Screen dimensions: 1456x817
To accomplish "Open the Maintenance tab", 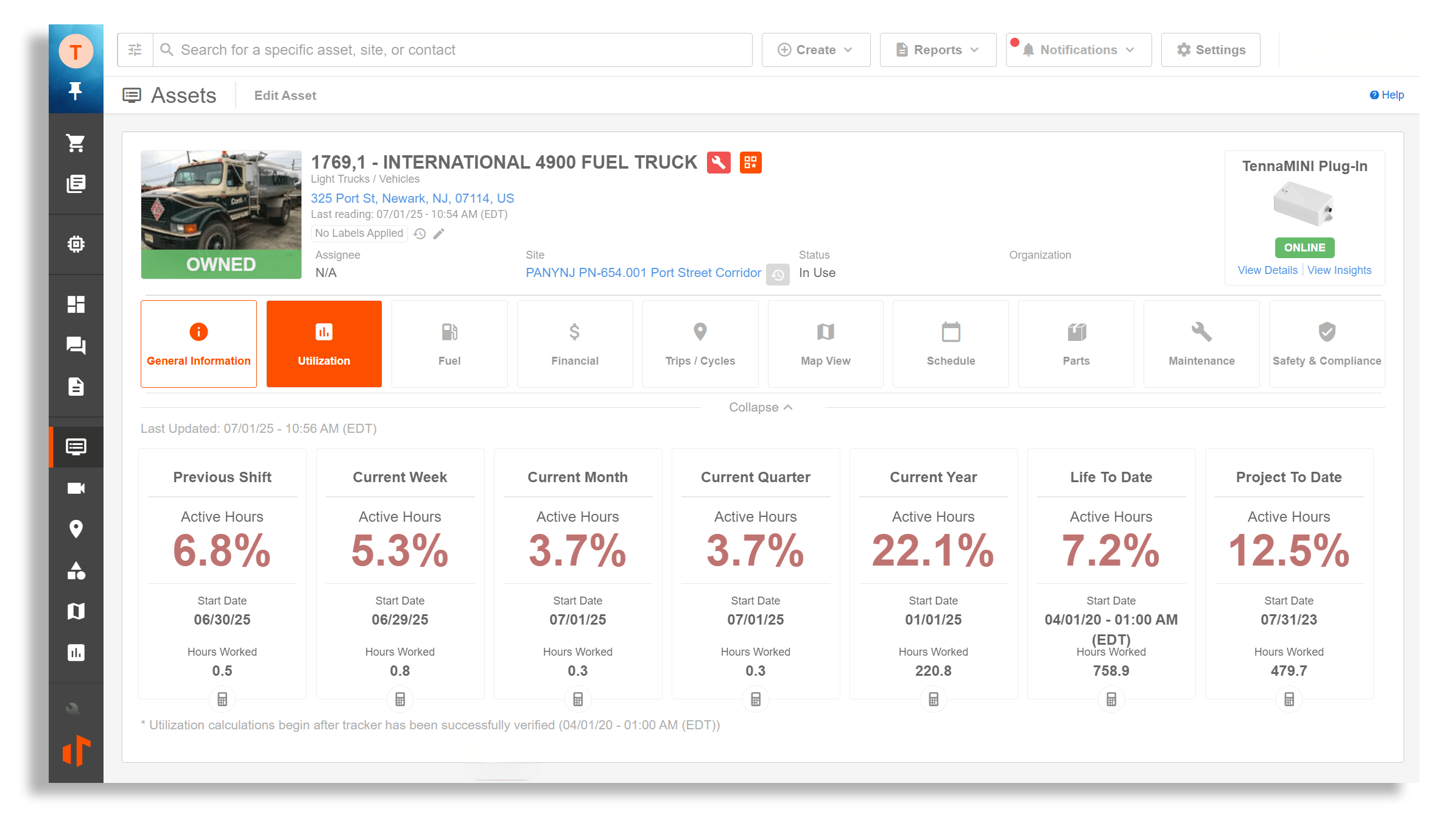I will 1201,344.
